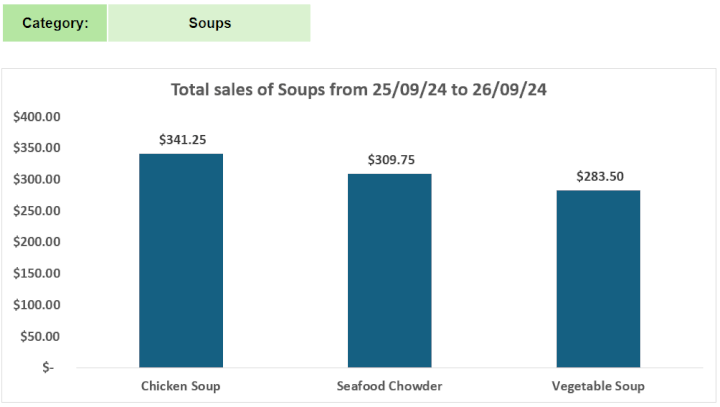Click the $100.00 value axis label
Screen dimensions: 720x407
[x=37, y=304]
